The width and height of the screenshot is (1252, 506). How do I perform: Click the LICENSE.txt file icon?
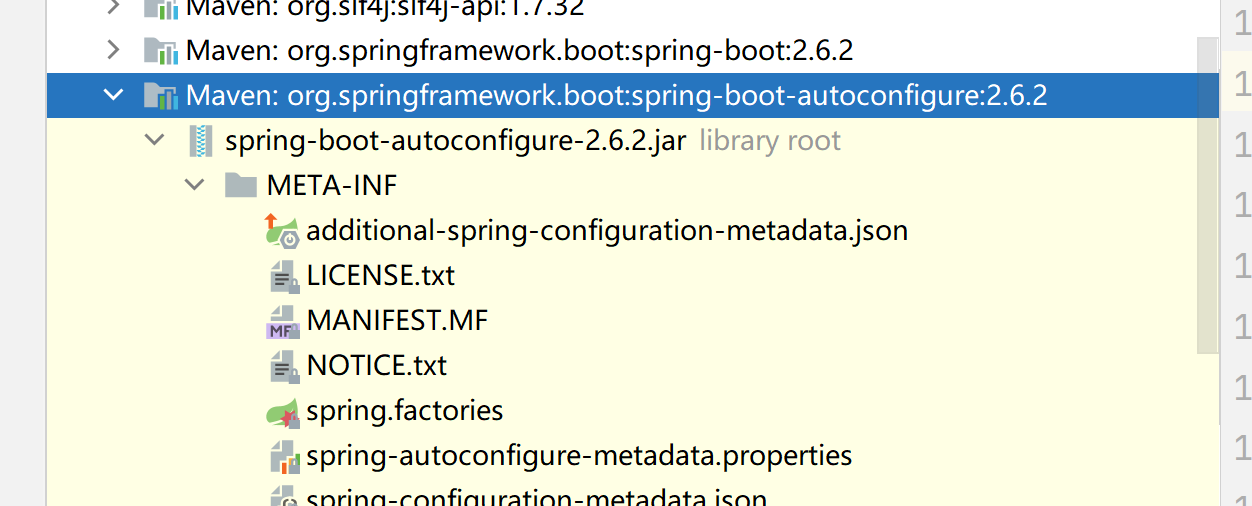click(x=284, y=276)
